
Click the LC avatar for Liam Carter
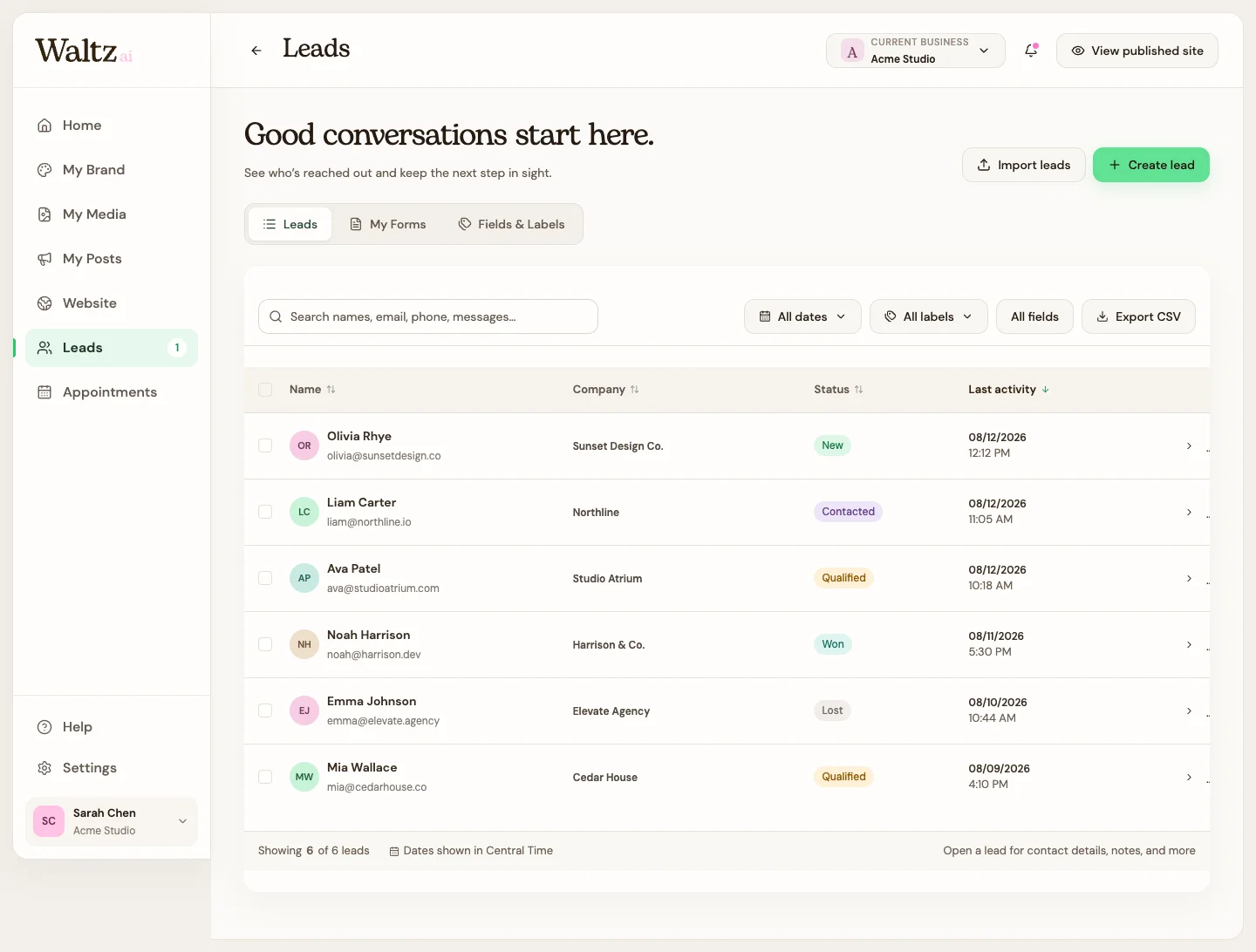point(304,512)
